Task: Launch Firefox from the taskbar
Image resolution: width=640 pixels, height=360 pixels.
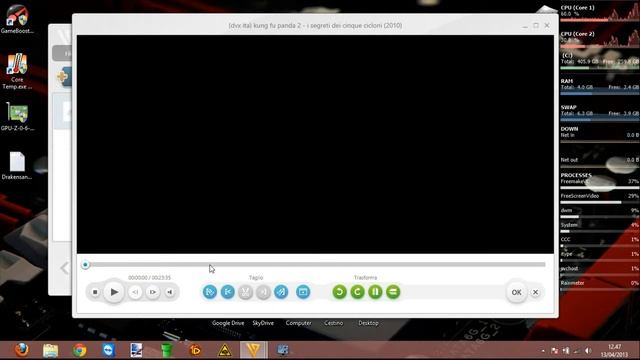Action: coord(22,350)
